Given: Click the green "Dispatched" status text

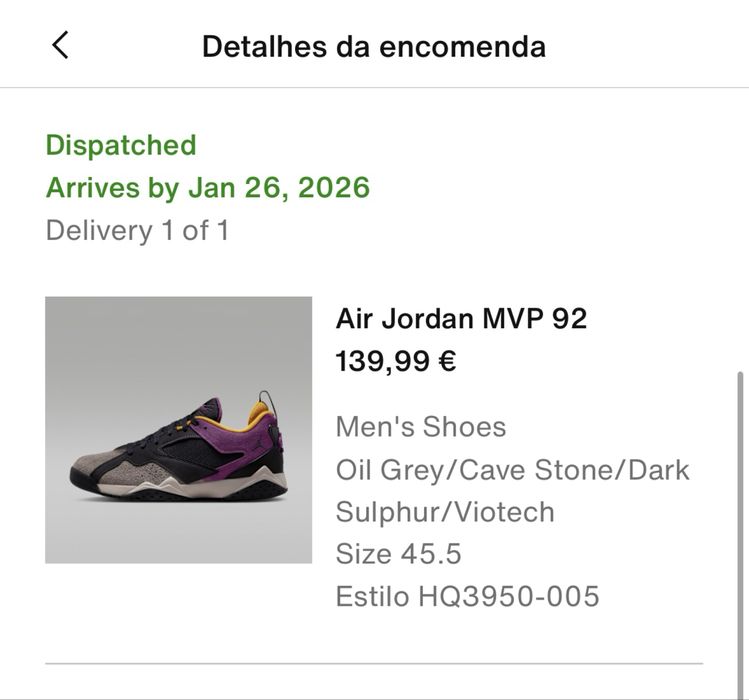Looking at the screenshot, I should (121, 145).
